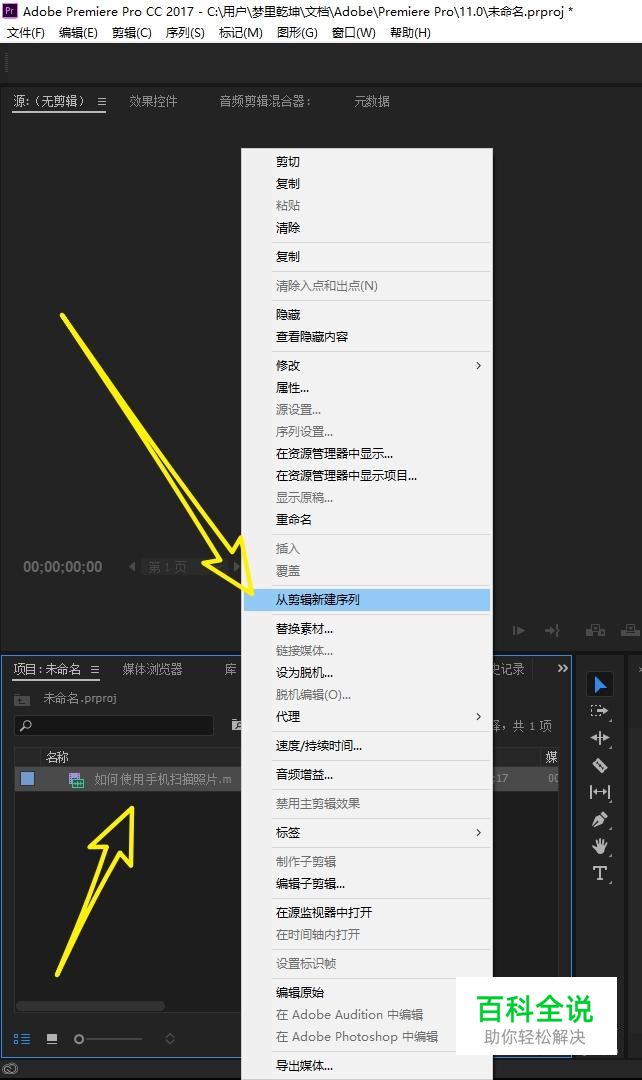Click the Insert button in Source monitor
642x1080 pixels.
pos(595,630)
